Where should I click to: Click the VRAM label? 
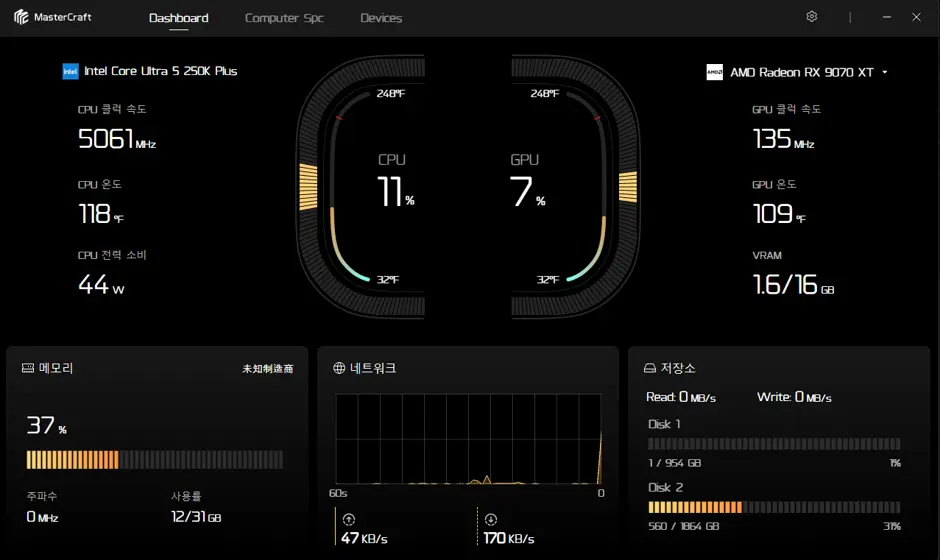coord(767,255)
